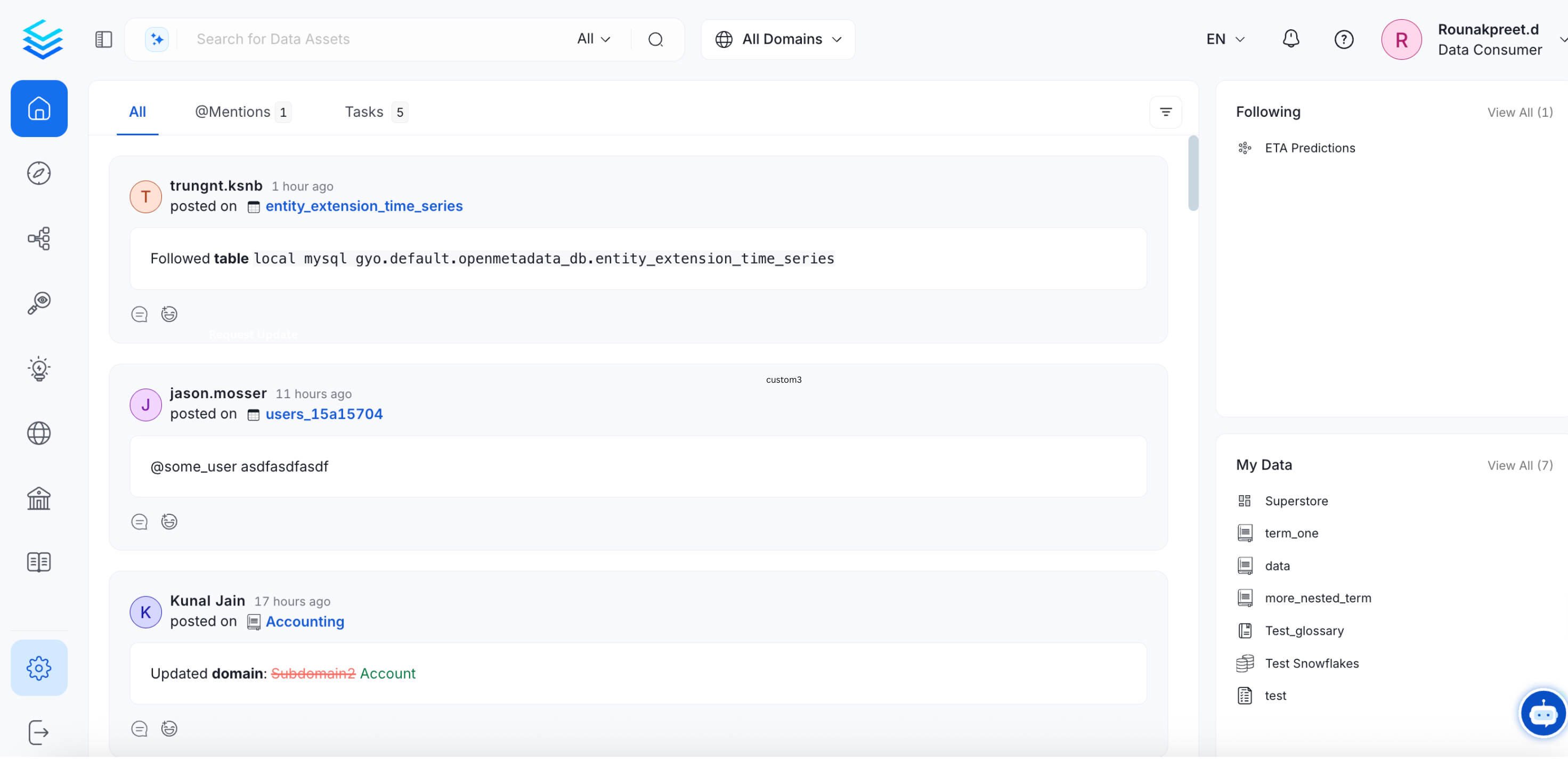Expand the All Domains selector
Image resolution: width=1568 pixels, height=759 pixels.
click(778, 39)
